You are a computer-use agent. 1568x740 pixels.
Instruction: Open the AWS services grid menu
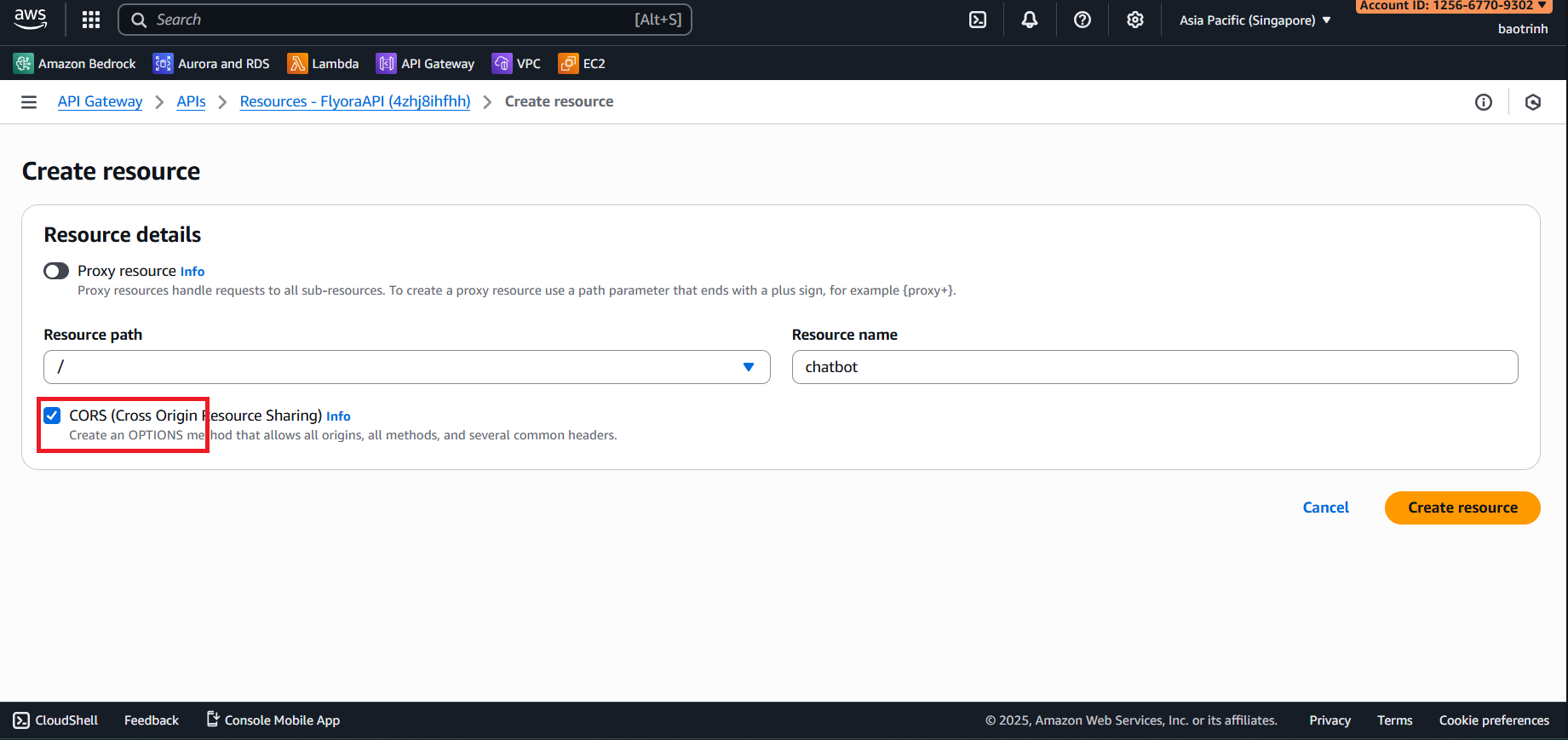tap(91, 20)
